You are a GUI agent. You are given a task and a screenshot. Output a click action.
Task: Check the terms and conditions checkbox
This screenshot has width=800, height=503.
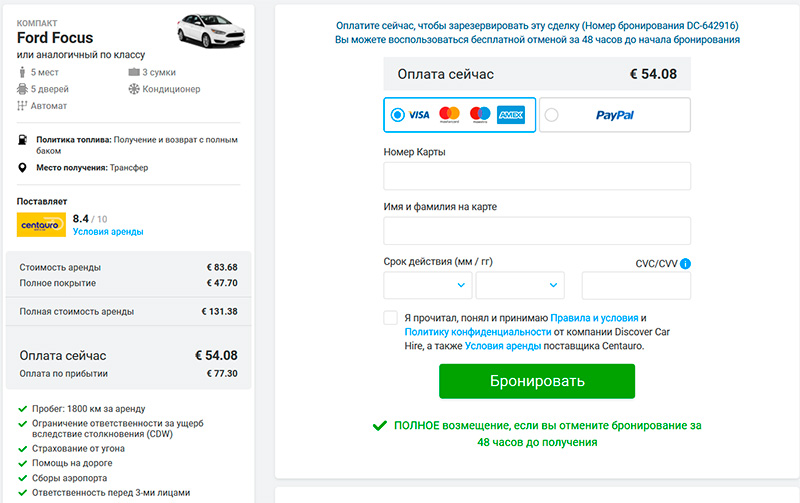point(390,317)
